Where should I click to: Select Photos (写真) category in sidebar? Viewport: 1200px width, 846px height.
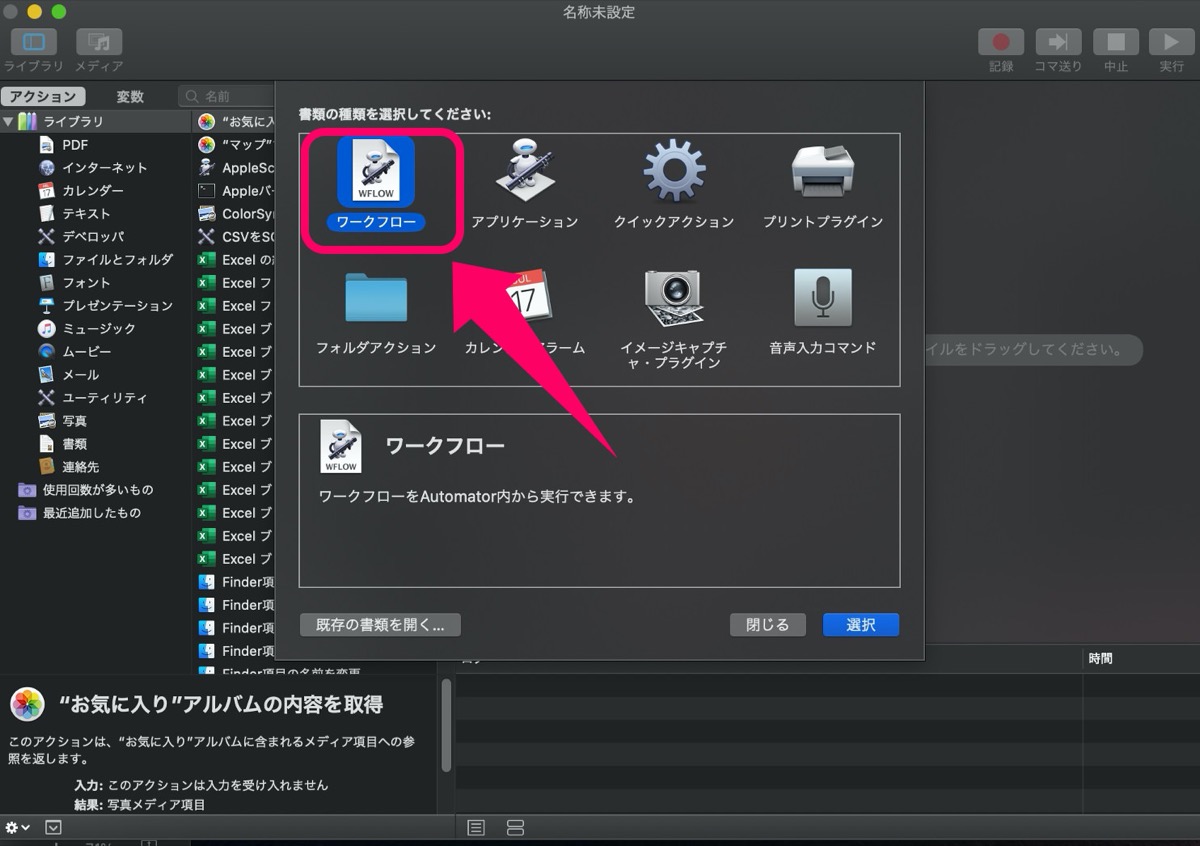pos(74,420)
